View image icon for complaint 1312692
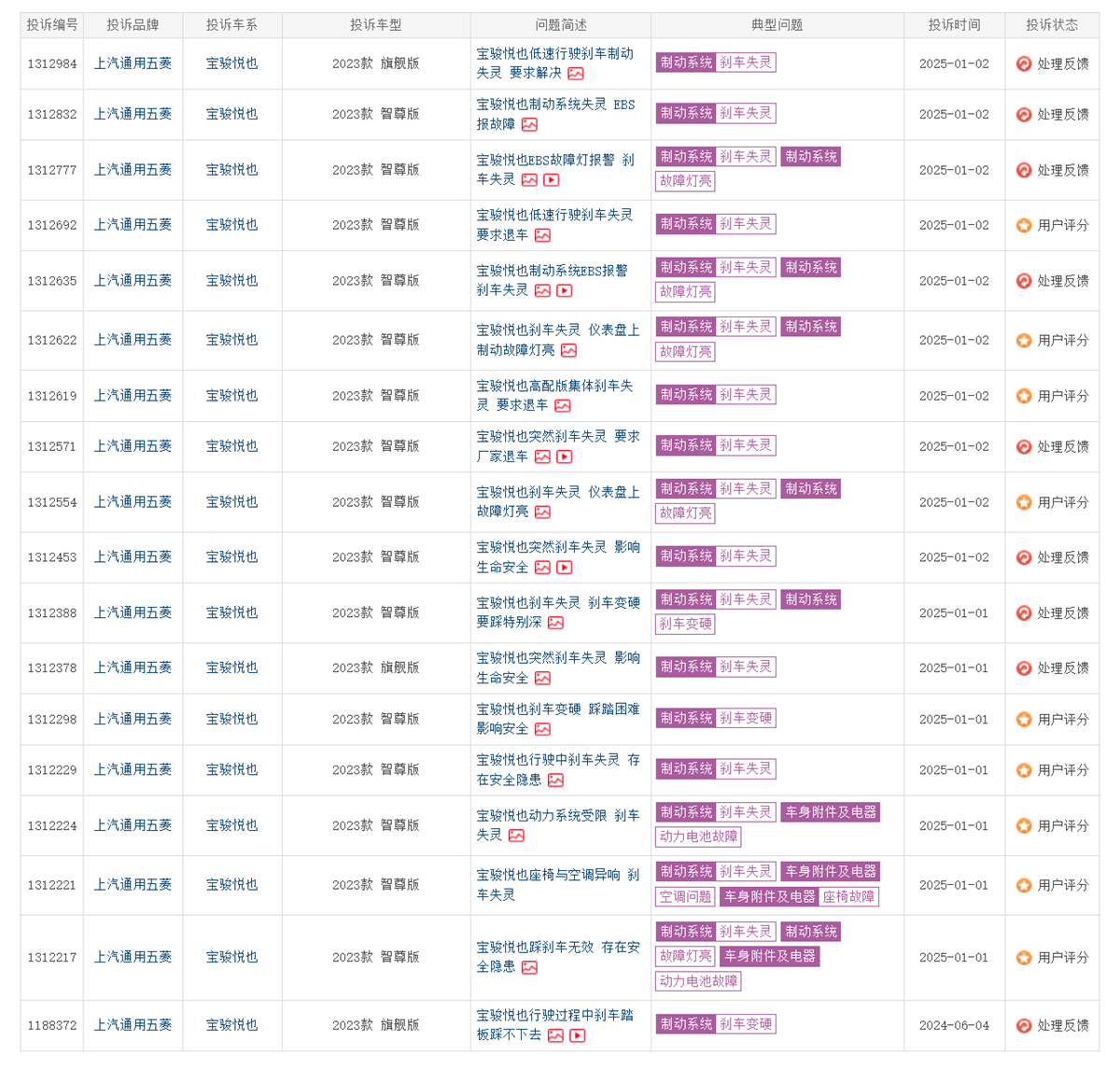The height and width of the screenshot is (1068, 1120). [542, 235]
